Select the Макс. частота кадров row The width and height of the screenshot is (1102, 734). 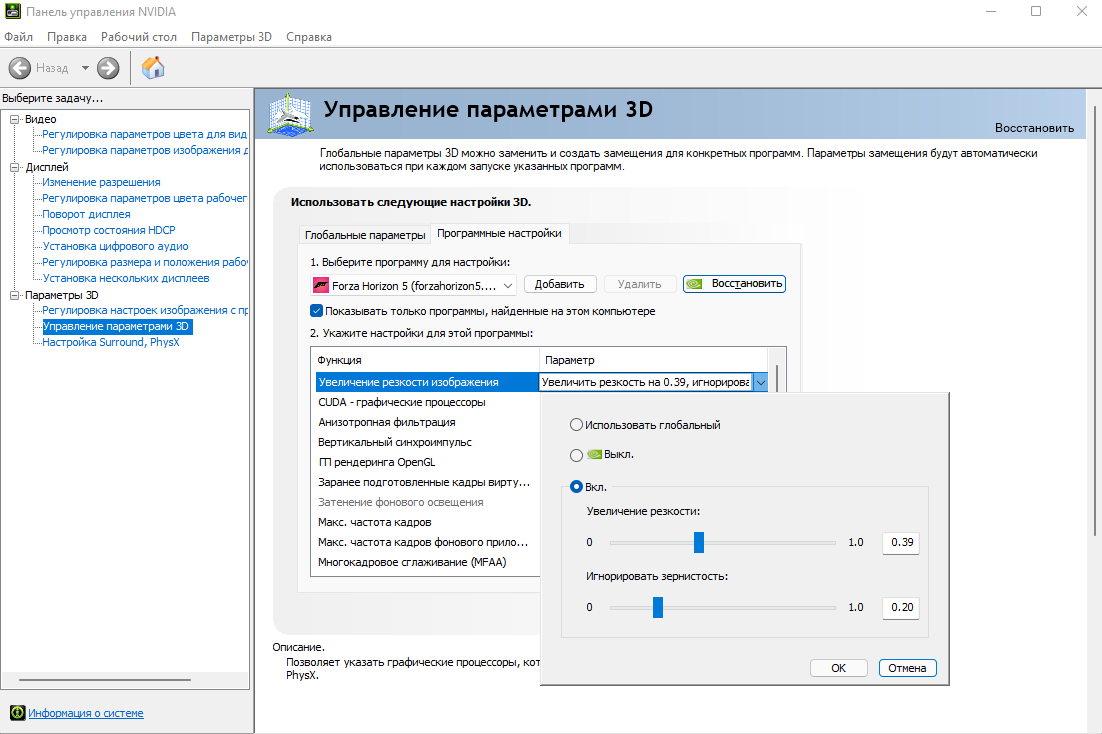pos(427,522)
